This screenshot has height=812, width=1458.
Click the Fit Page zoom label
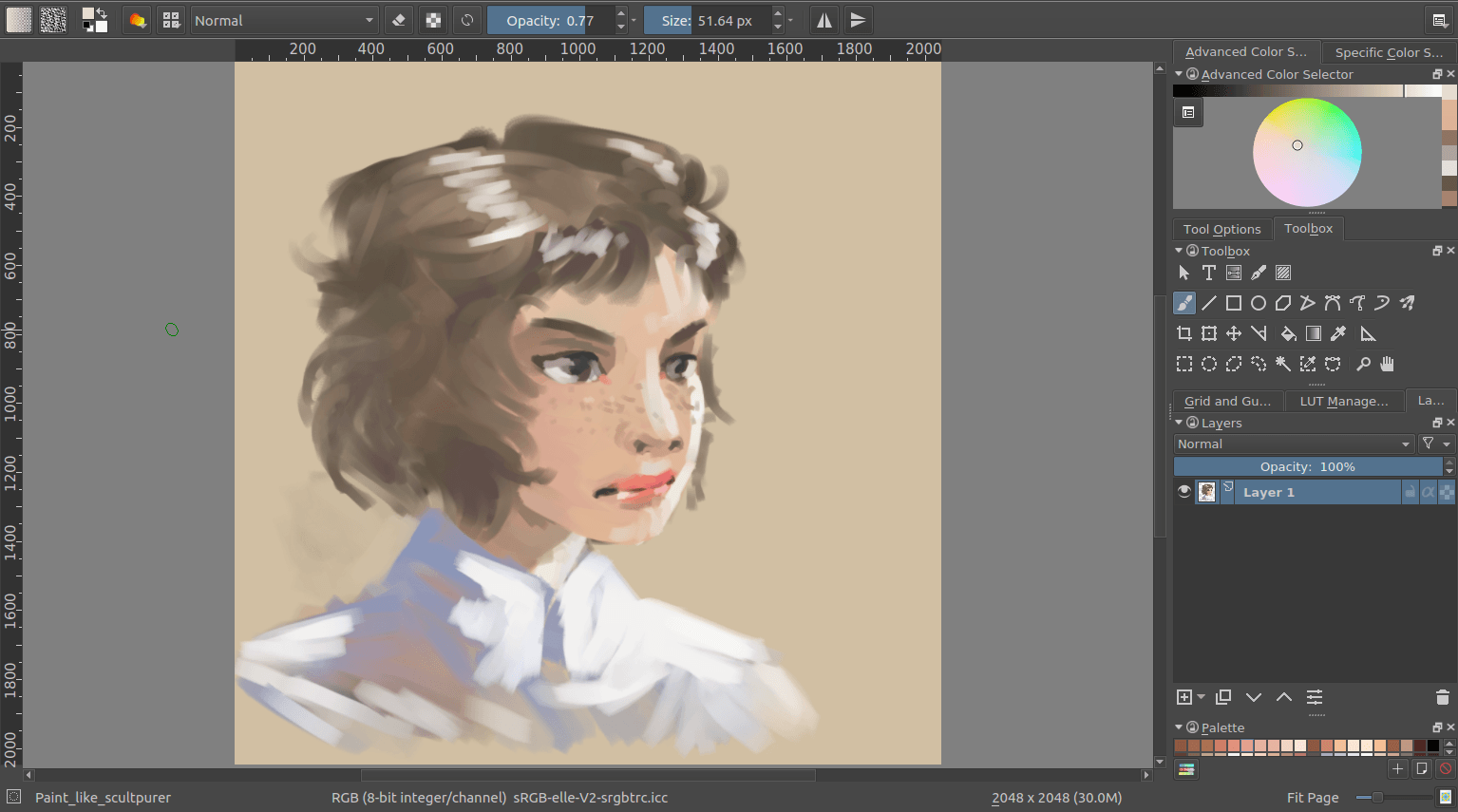click(x=1312, y=798)
